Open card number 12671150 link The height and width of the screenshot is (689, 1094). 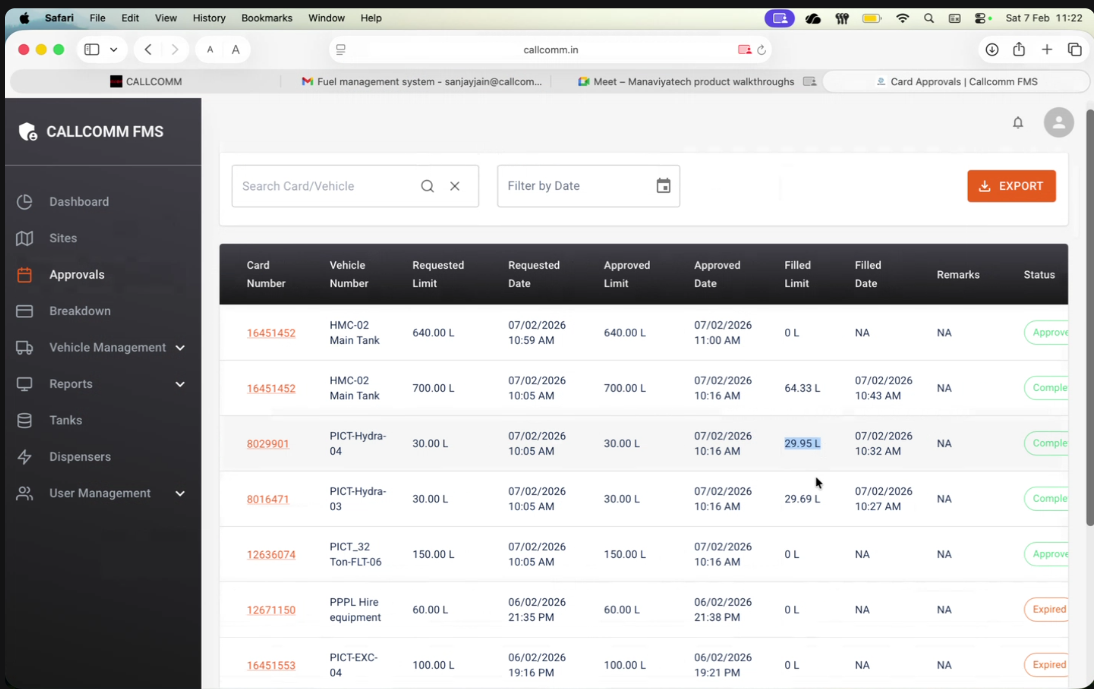pyautogui.click(x=271, y=609)
